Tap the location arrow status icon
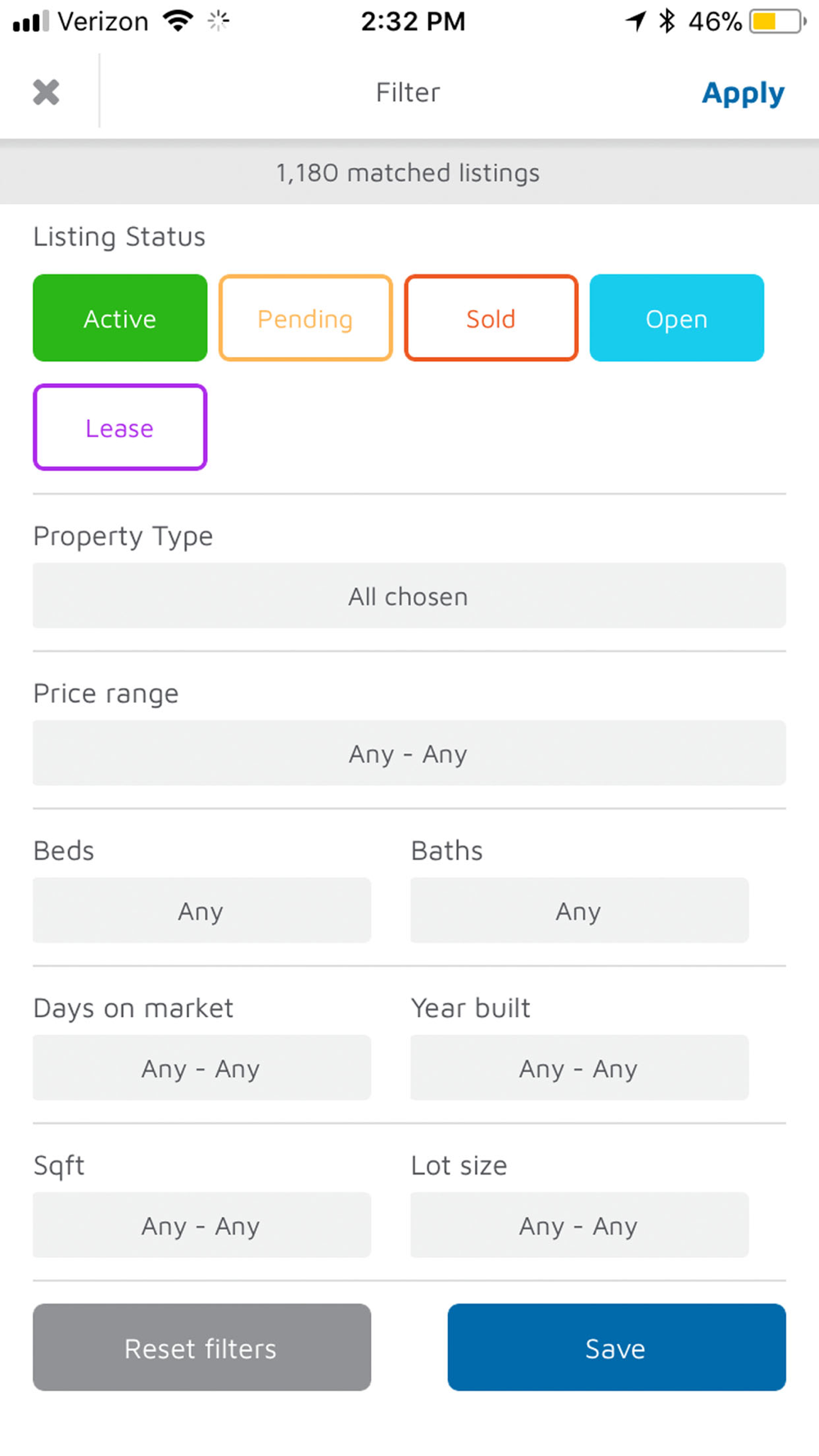 click(636, 20)
